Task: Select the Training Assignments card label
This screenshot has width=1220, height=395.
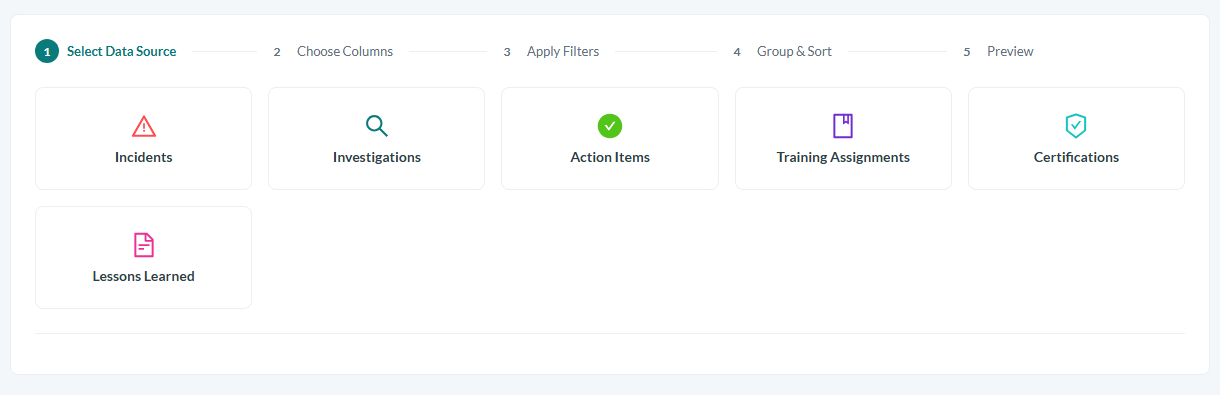Action: [x=843, y=157]
